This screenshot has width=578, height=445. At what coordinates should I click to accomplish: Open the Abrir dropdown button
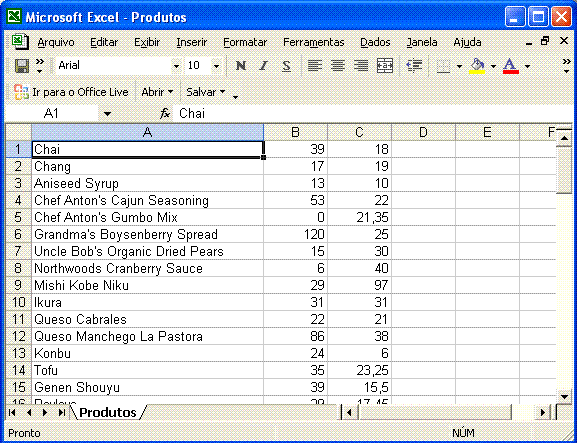click(157, 92)
